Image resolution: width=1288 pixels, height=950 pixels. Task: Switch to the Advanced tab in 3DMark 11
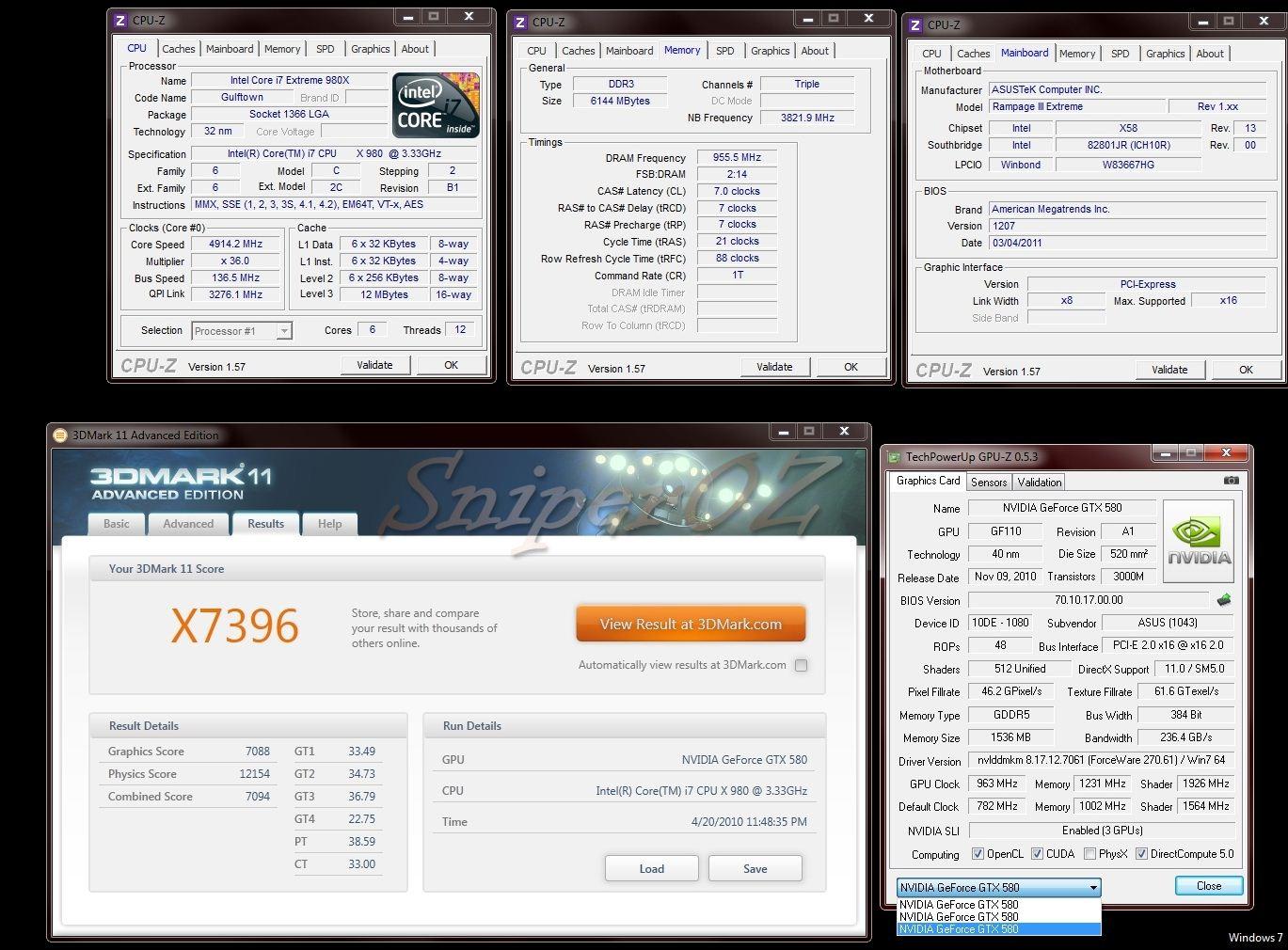[x=188, y=524]
